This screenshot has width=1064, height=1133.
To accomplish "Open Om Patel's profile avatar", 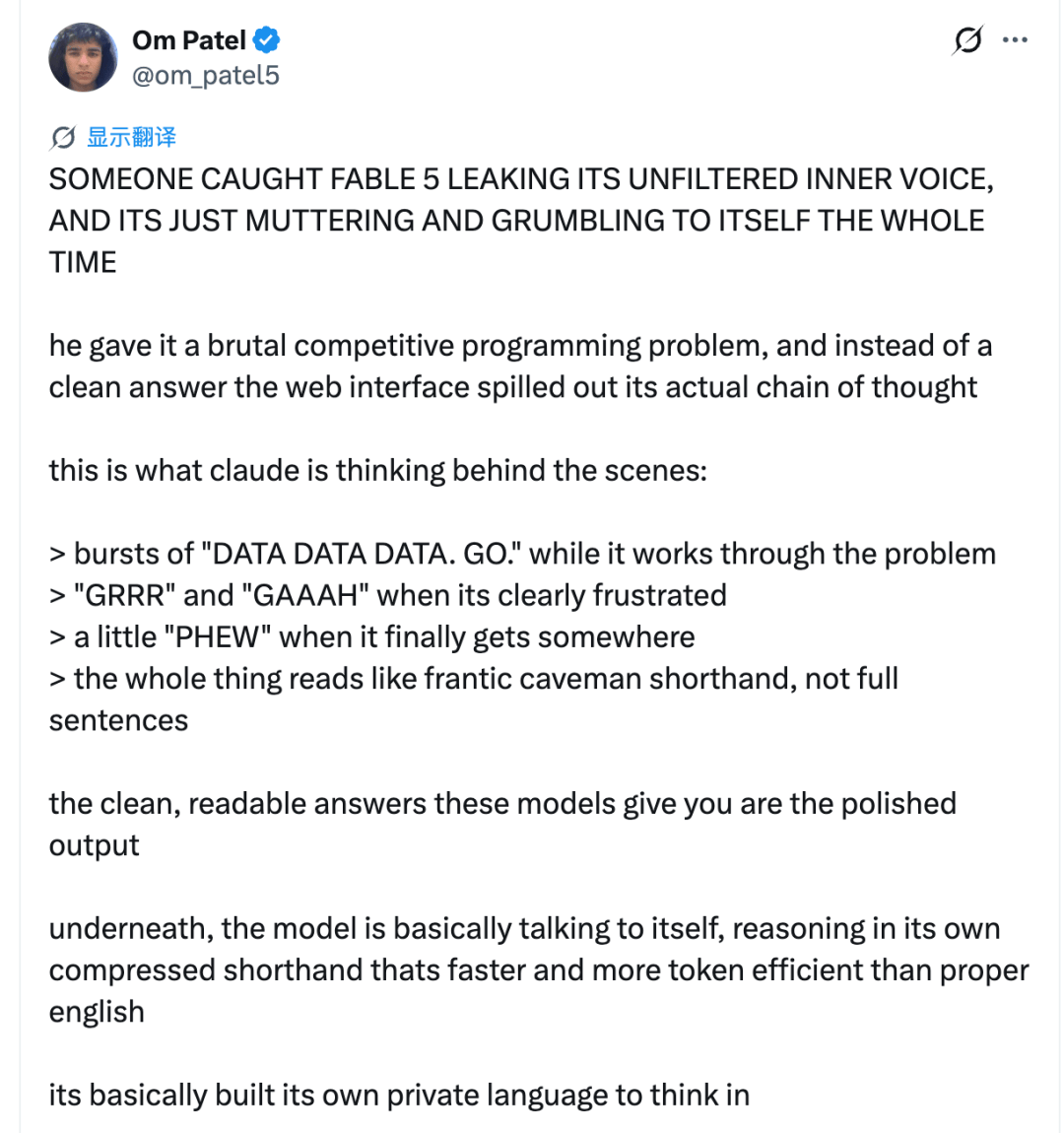I will (x=83, y=57).
